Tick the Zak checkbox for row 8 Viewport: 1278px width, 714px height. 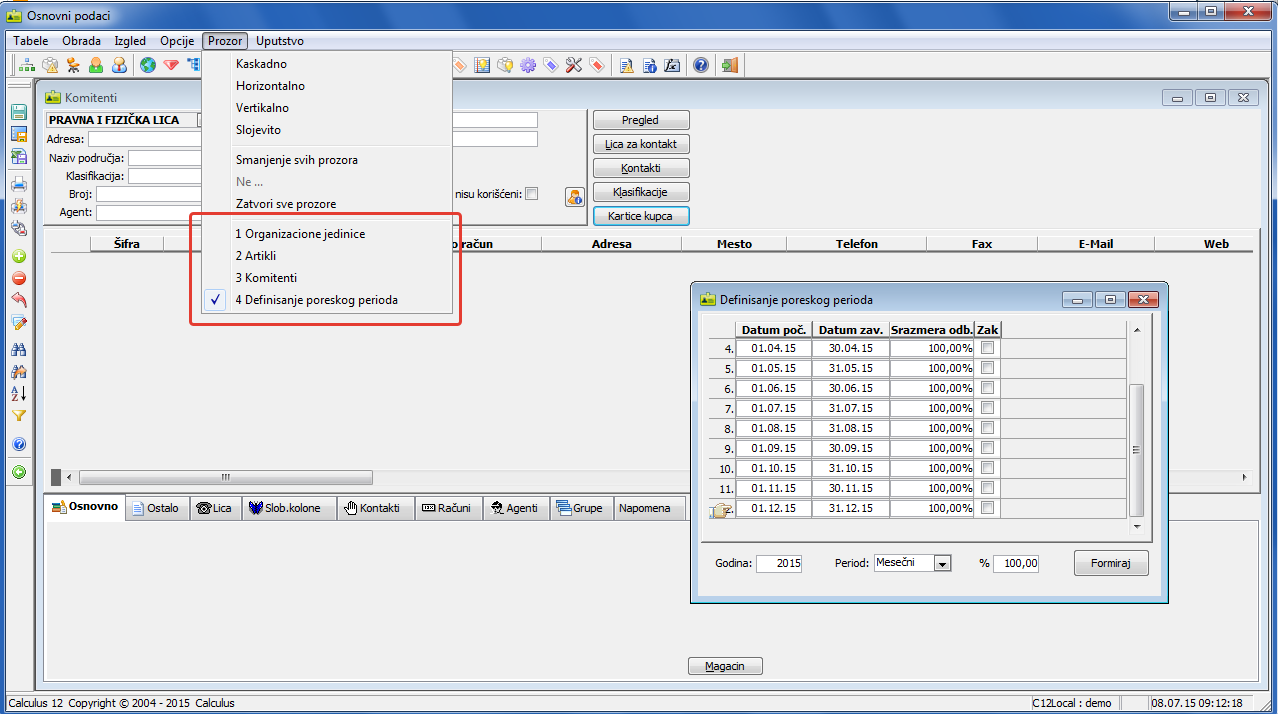987,428
